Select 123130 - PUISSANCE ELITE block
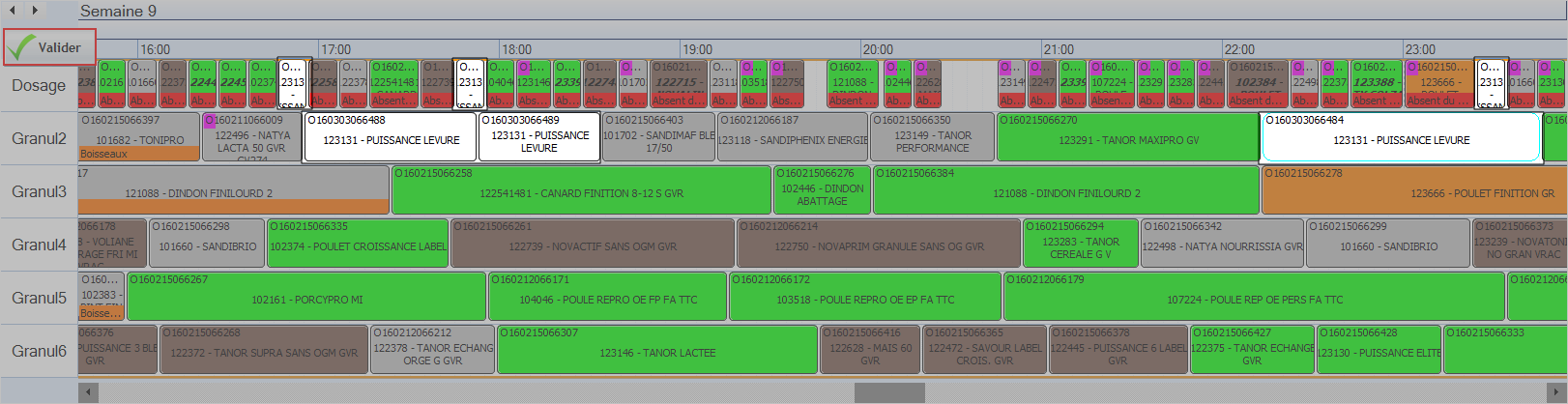The height and width of the screenshot is (404, 1568). coord(1379,350)
